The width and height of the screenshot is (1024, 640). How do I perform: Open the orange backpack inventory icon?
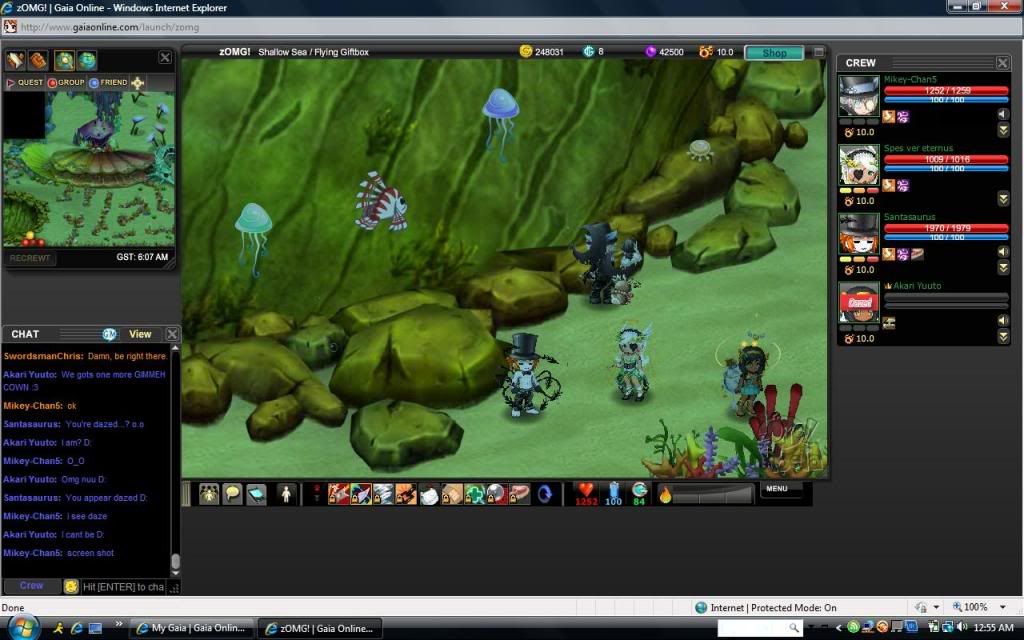[38, 60]
